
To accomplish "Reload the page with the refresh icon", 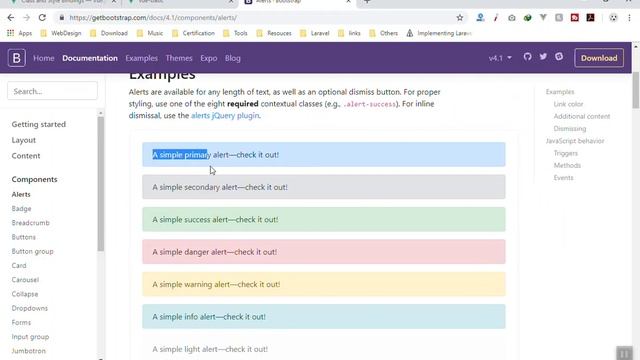I will pos(42,18).
